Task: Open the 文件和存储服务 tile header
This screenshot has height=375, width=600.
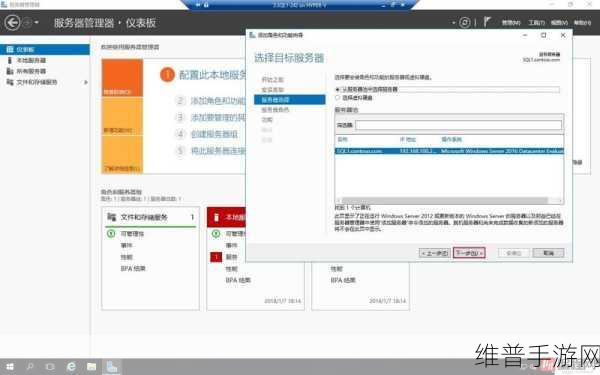Action: tap(150, 217)
